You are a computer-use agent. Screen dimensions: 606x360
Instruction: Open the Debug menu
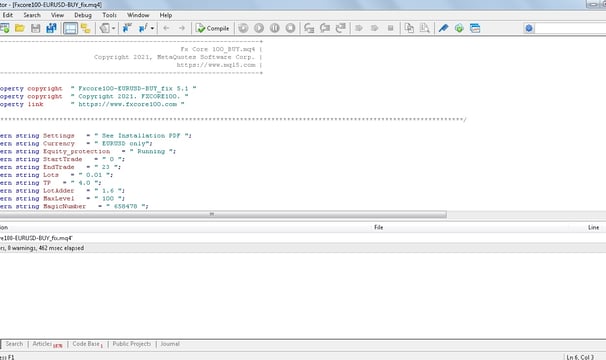click(83, 15)
